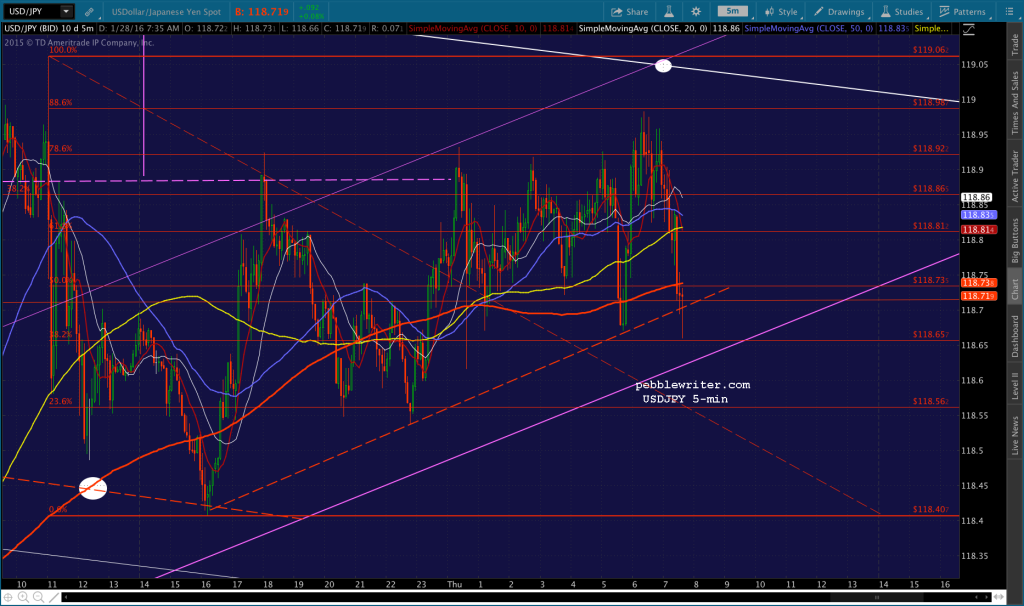The image size is (1024, 606).
Task: Click the R: 0.071 range value
Action: tap(387, 29)
